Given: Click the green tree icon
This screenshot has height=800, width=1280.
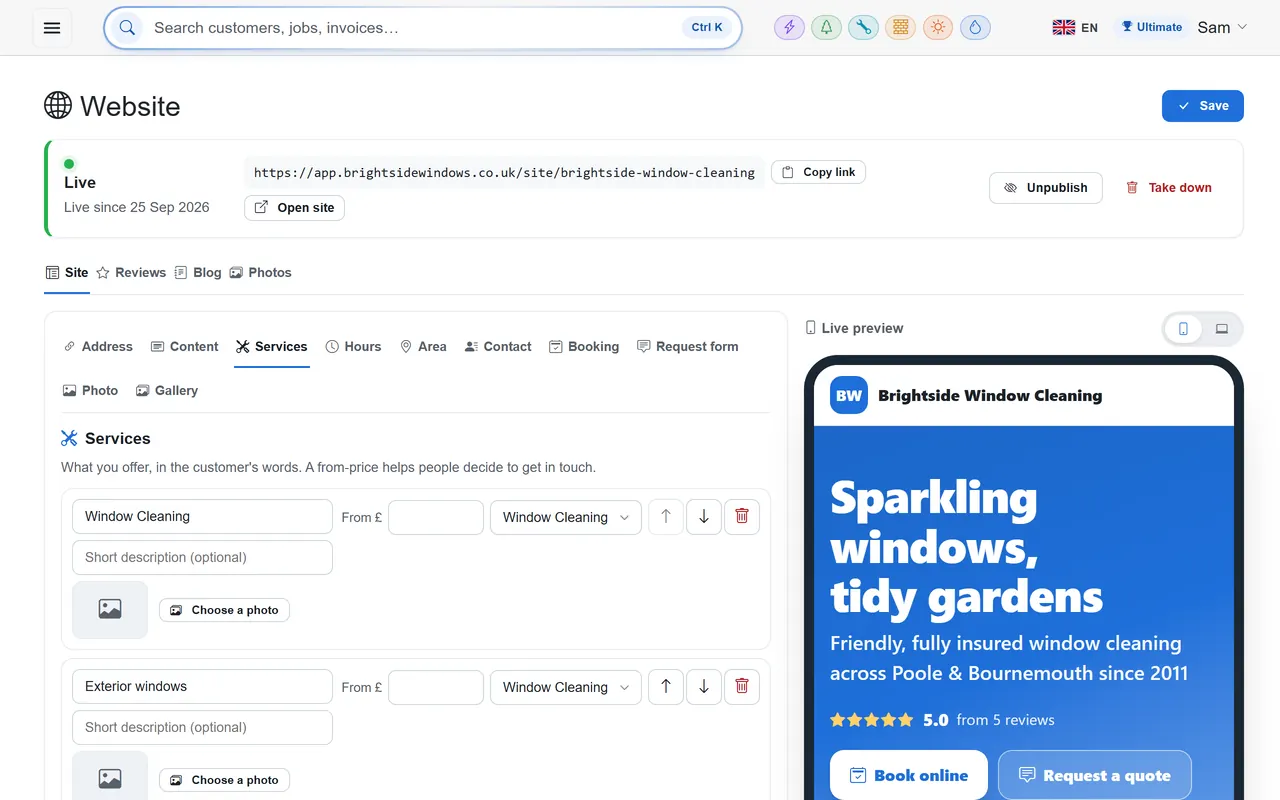Looking at the screenshot, I should (826, 28).
